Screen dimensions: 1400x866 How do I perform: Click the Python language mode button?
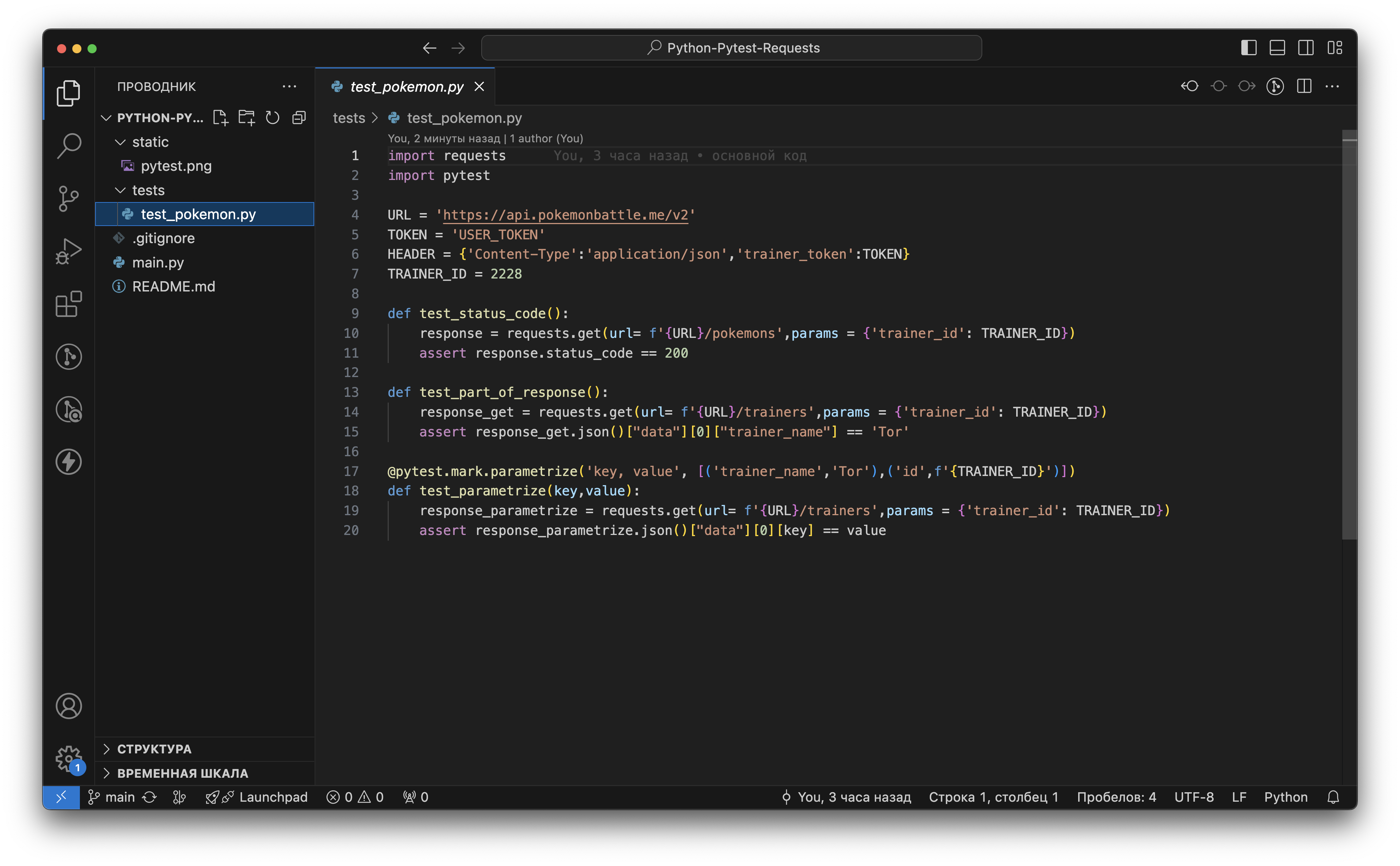coord(1285,797)
